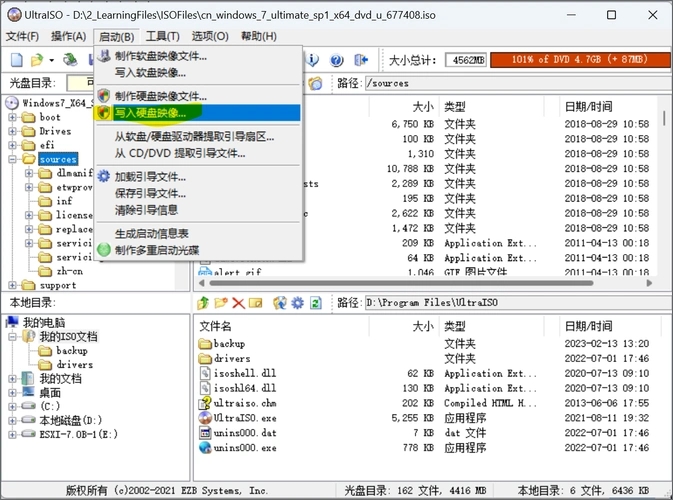This screenshot has width=673, height=500.
Task: Click the local Refresh page icon
Action: coord(316,303)
